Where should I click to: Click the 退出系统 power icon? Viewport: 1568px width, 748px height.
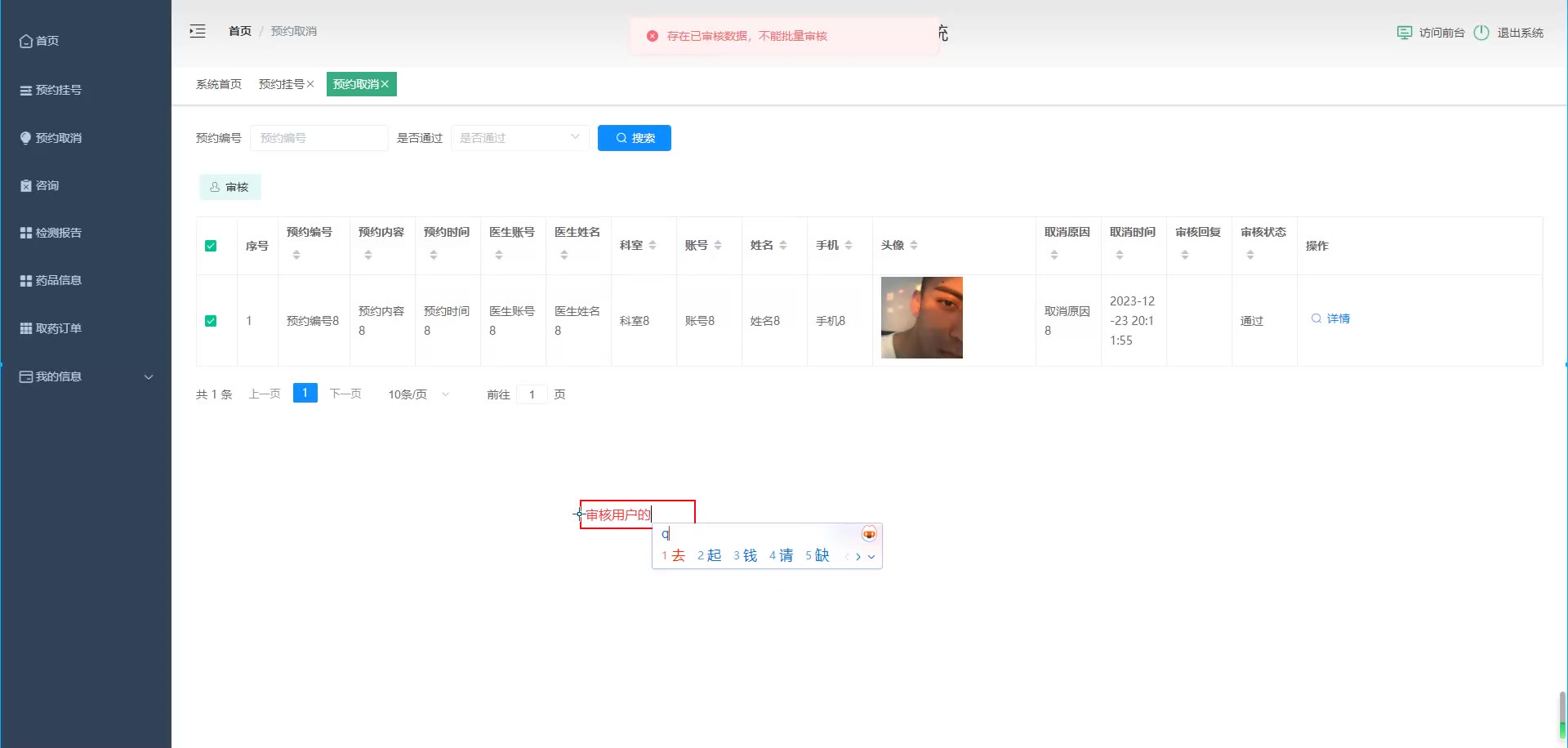click(1481, 33)
